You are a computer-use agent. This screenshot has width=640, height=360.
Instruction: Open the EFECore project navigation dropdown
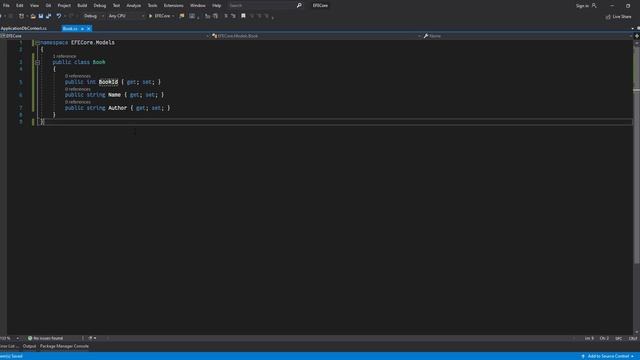coord(105,36)
